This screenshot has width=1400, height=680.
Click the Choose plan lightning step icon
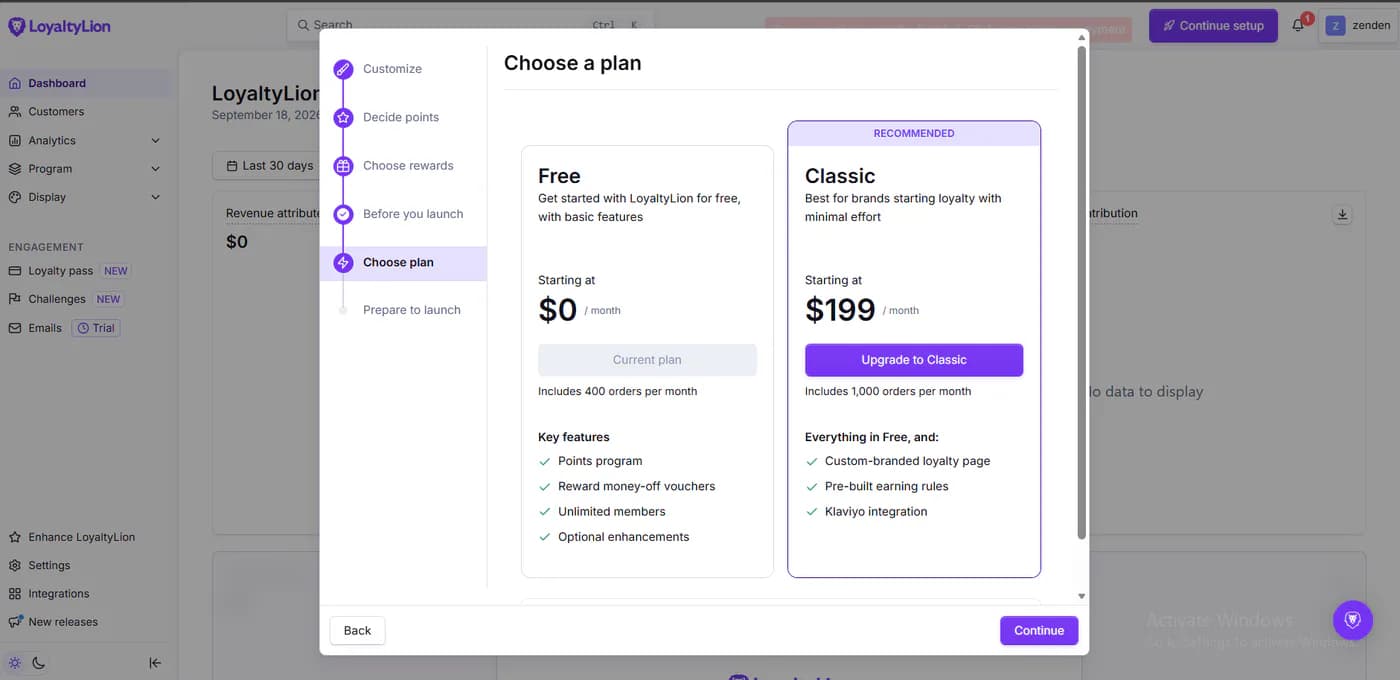coord(343,262)
